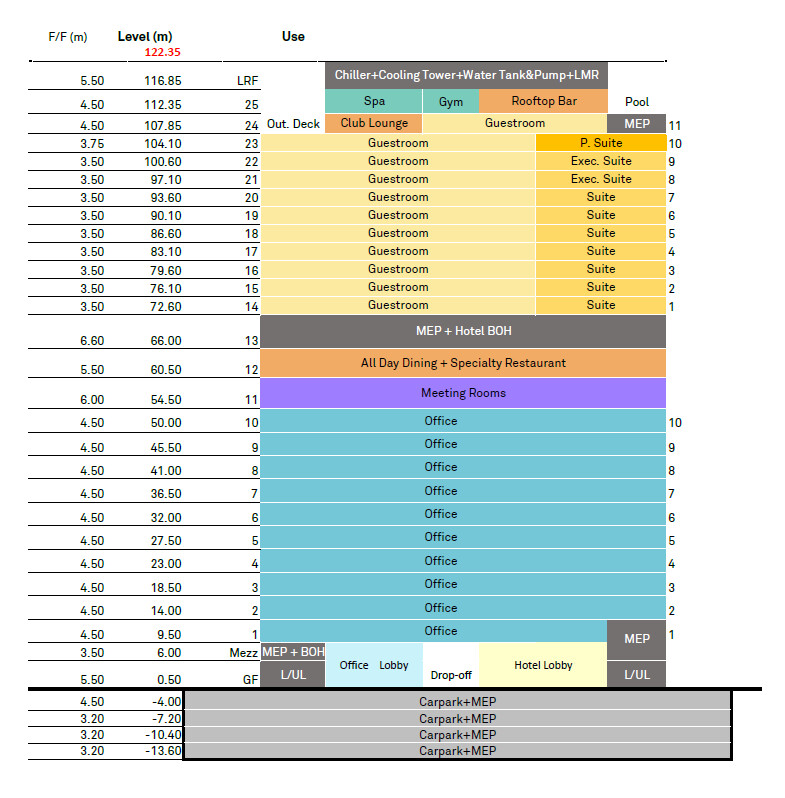Click the Chiller+Cooling Tower+Water Tank&Pump+LMR cell
The image size is (785, 798).
[x=466, y=75]
